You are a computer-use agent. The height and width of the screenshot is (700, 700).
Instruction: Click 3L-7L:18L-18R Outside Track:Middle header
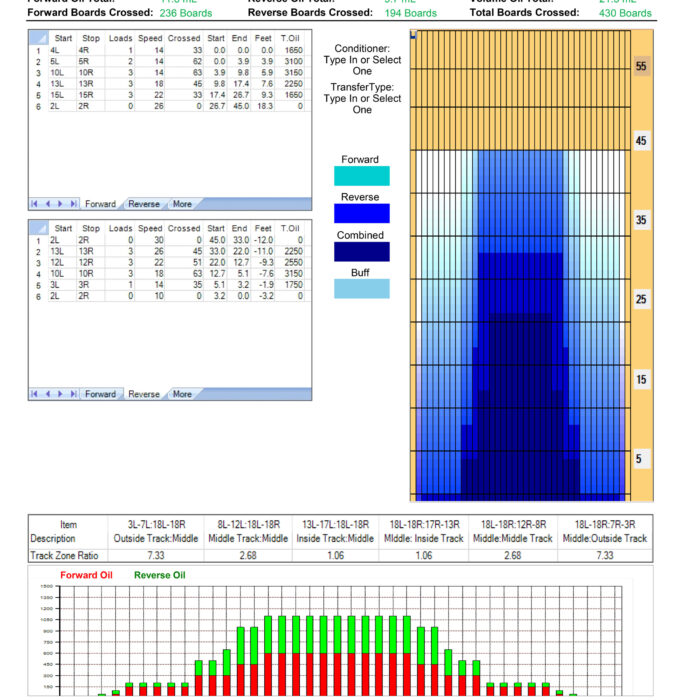(x=156, y=532)
